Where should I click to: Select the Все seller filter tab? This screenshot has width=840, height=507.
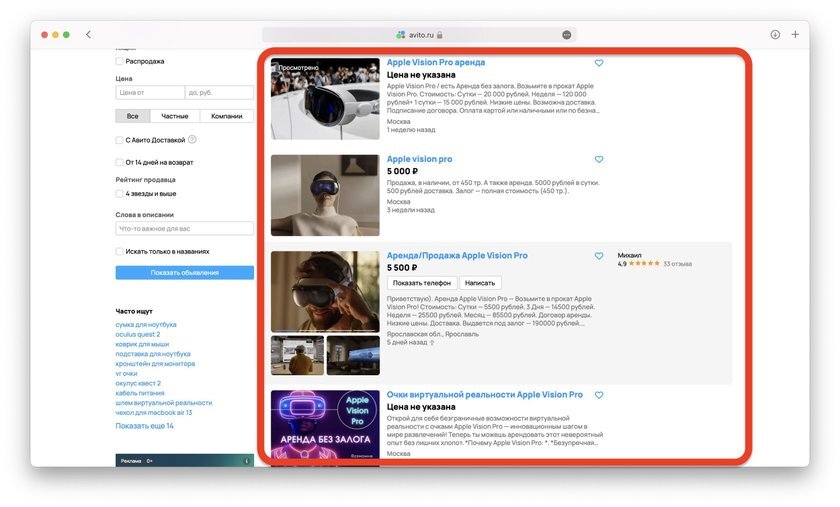(132, 116)
